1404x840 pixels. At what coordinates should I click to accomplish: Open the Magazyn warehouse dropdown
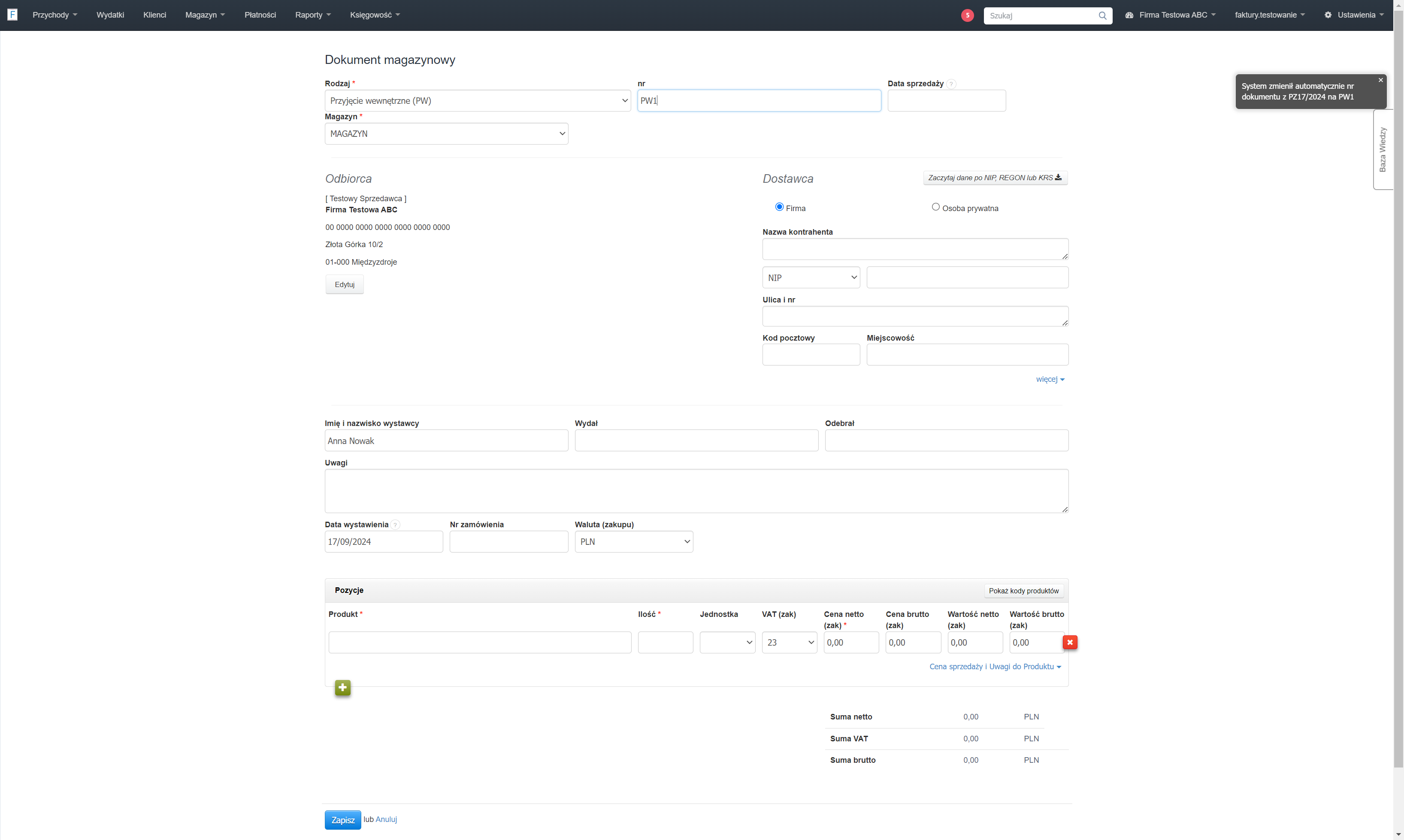tap(447, 133)
